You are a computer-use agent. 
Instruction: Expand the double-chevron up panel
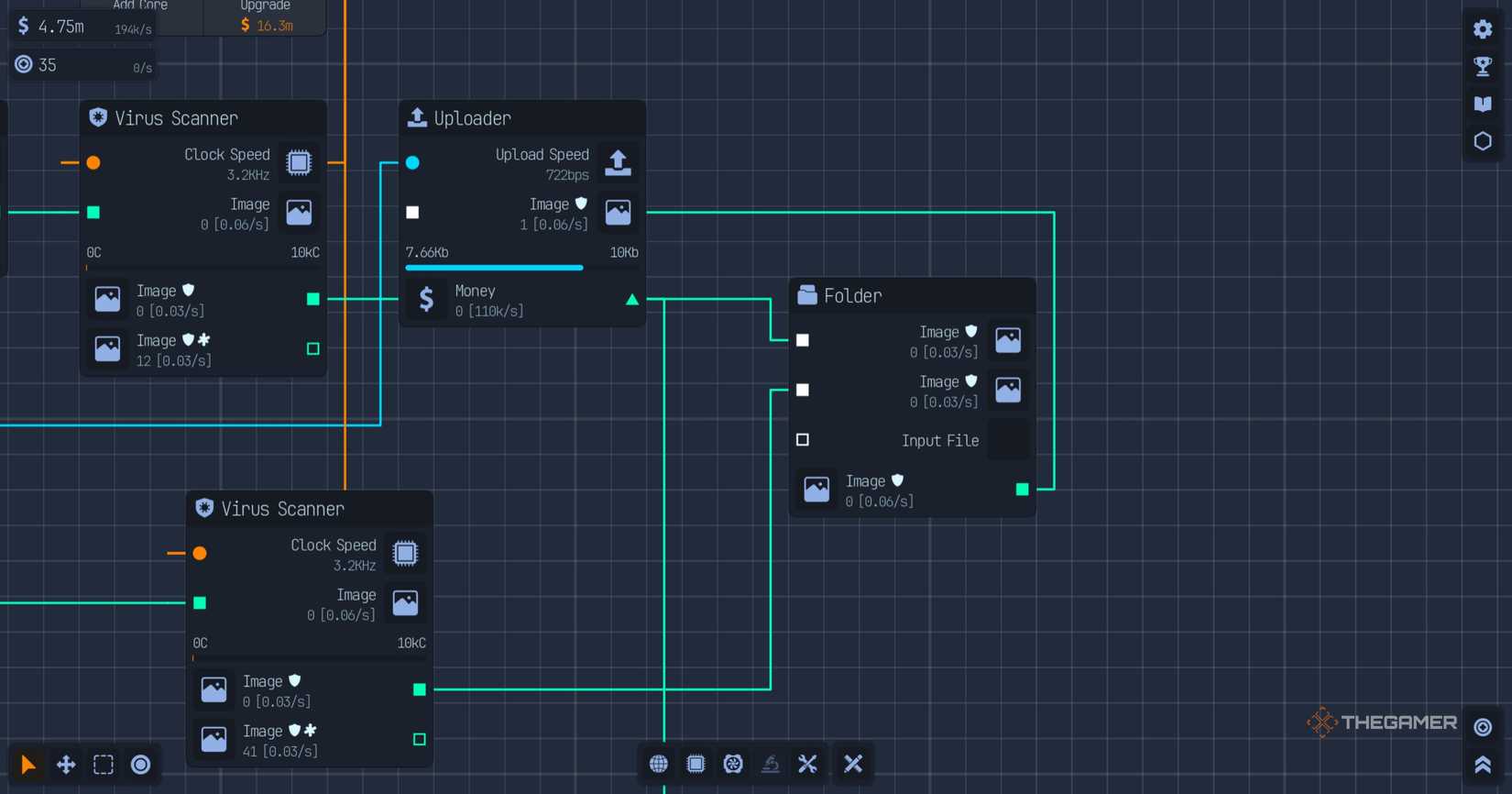tap(1483, 765)
